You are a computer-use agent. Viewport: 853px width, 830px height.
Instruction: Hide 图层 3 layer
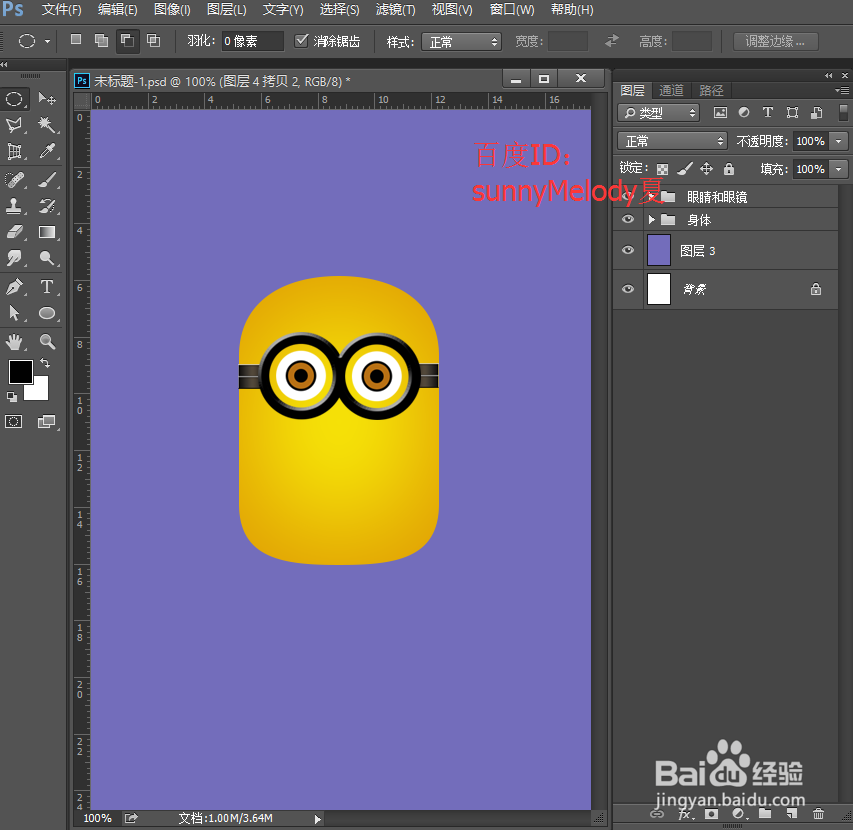628,250
